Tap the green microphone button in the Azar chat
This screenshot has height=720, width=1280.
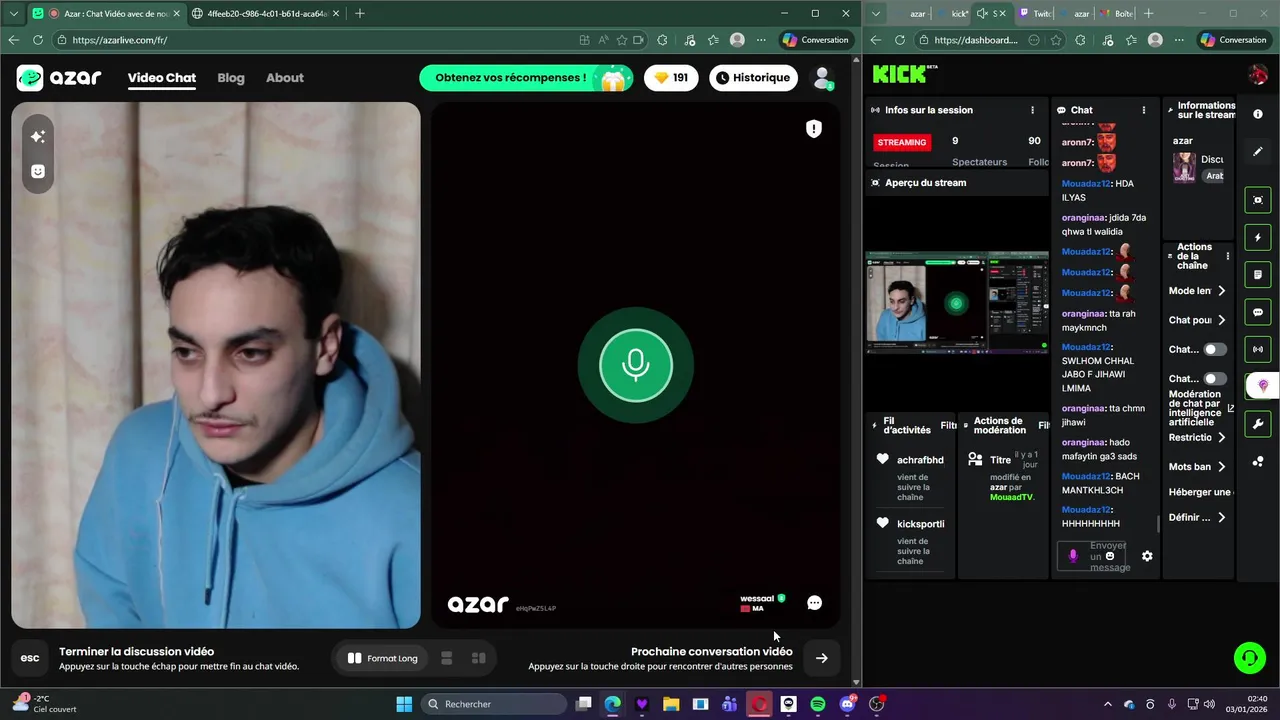pyautogui.click(x=636, y=365)
